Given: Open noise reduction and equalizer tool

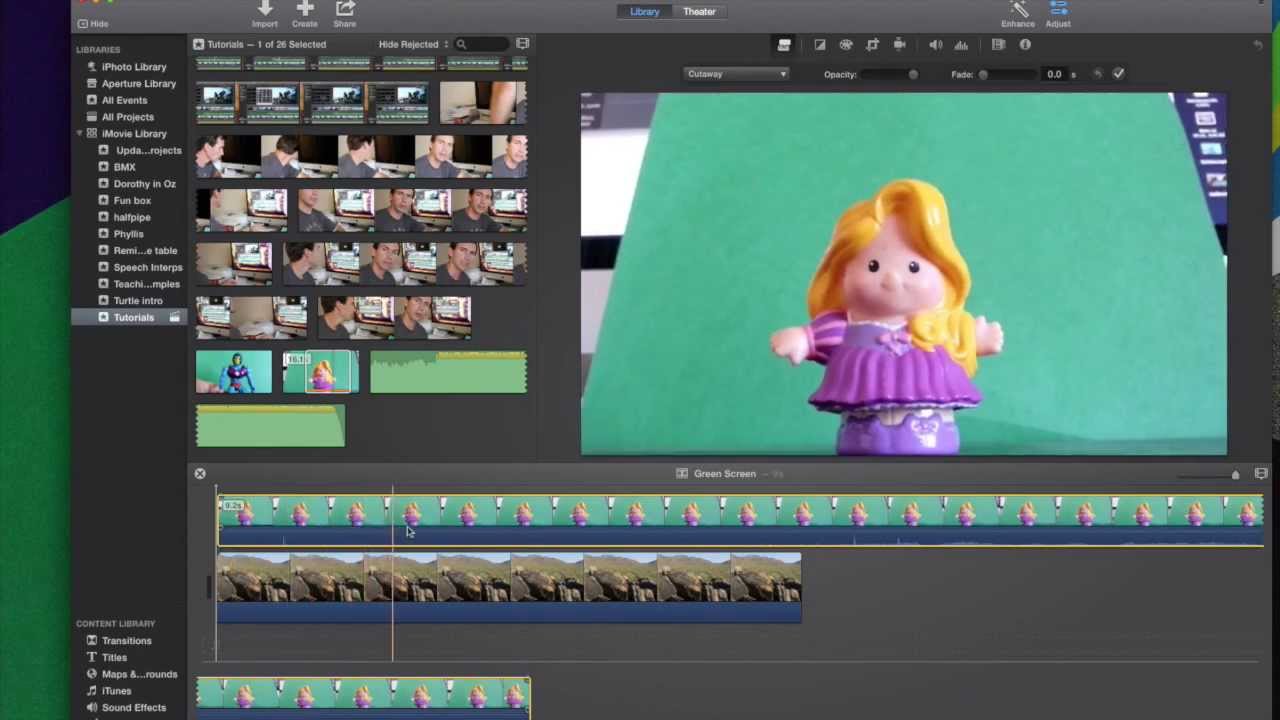Looking at the screenshot, I should click(x=961, y=44).
